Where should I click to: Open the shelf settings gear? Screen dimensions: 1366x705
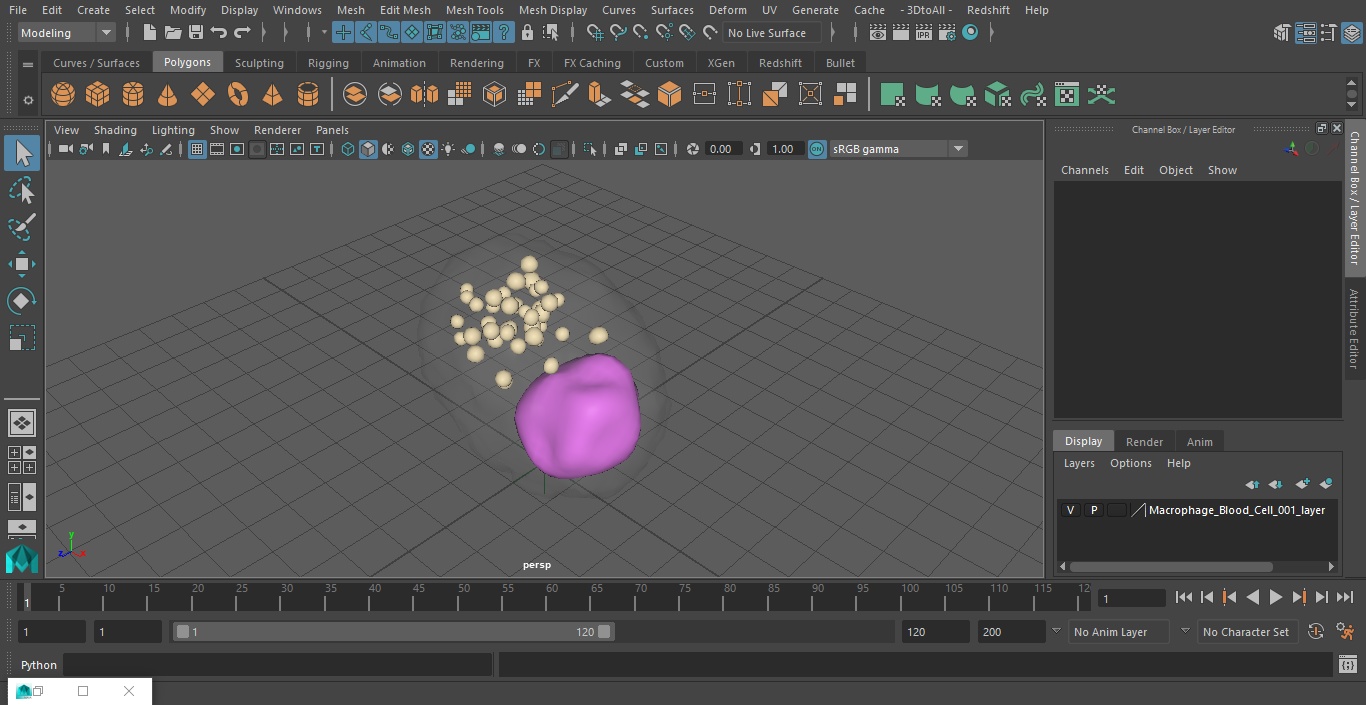(x=28, y=100)
